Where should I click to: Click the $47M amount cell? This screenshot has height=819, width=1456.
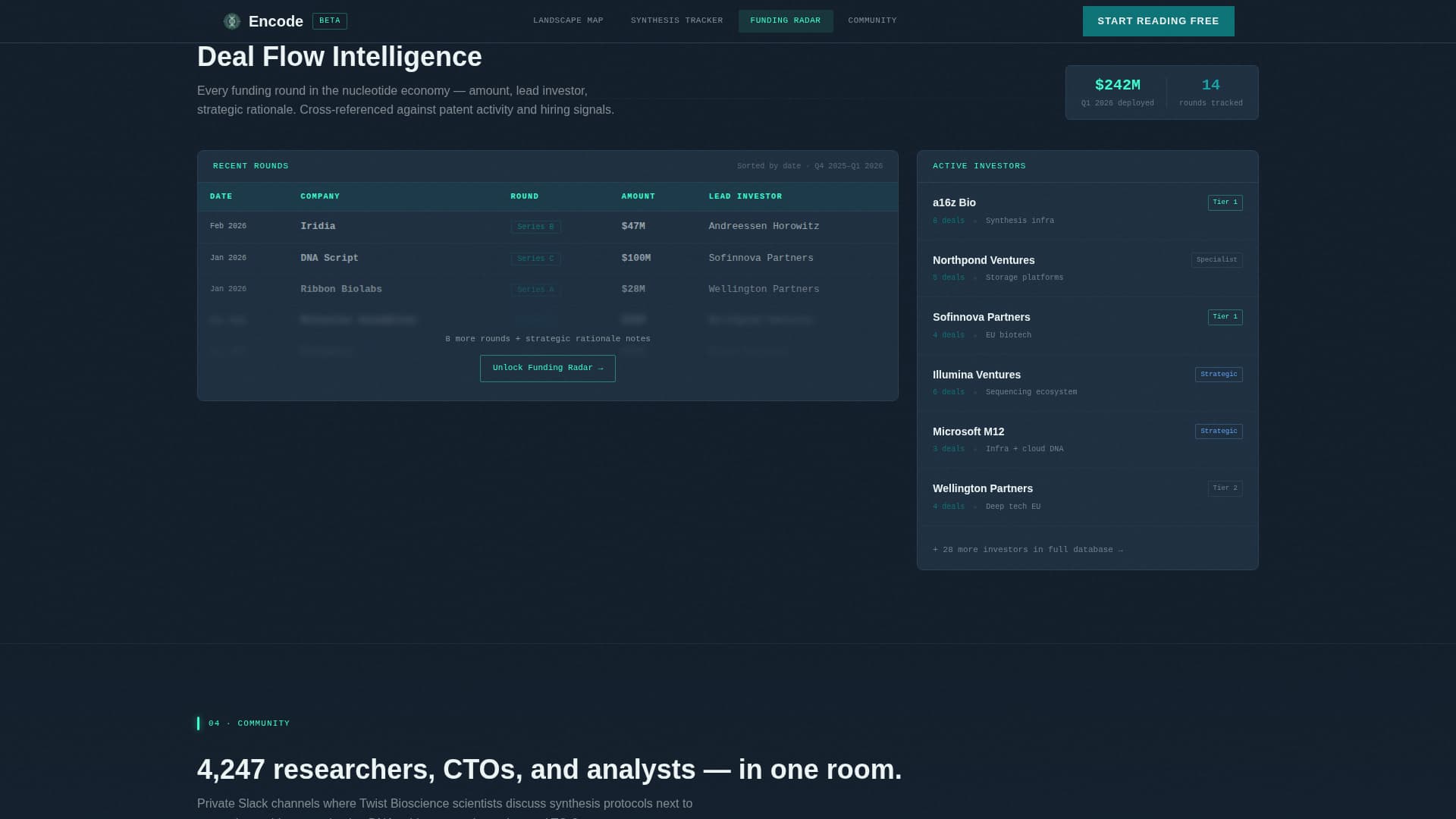(x=633, y=227)
